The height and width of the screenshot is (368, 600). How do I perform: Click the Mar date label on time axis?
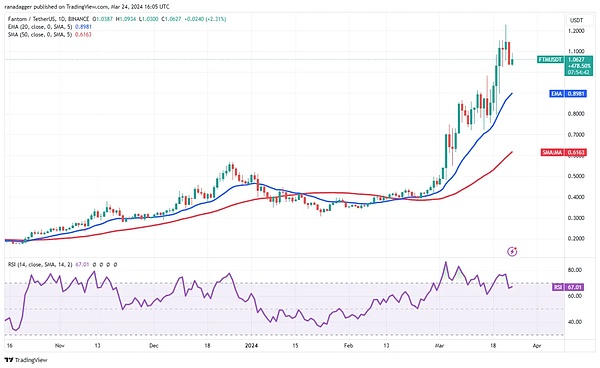click(439, 346)
